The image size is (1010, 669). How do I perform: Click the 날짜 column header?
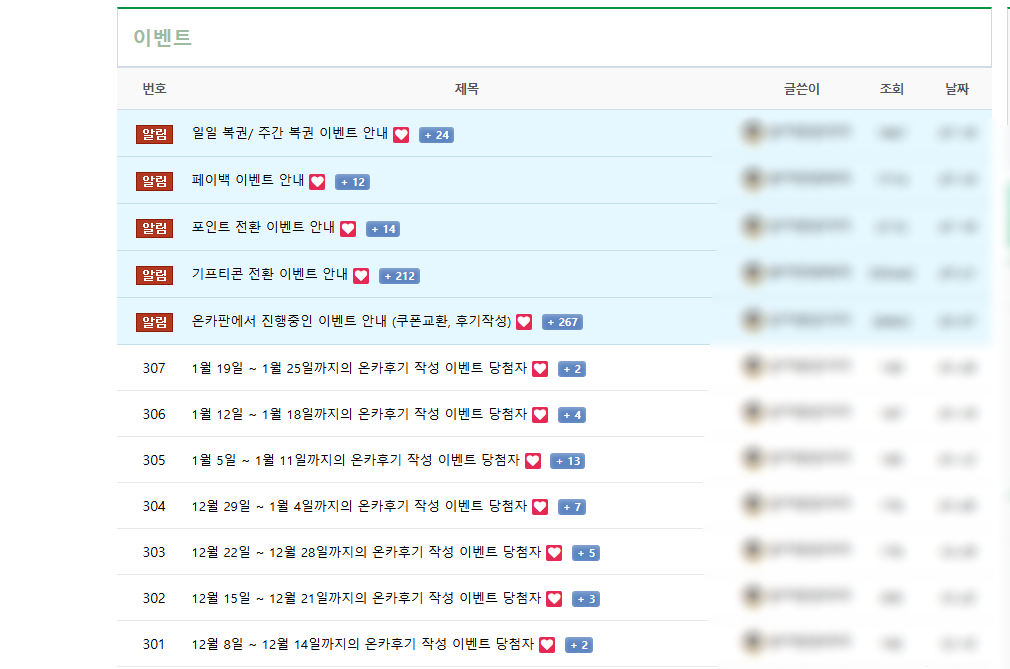pos(956,89)
